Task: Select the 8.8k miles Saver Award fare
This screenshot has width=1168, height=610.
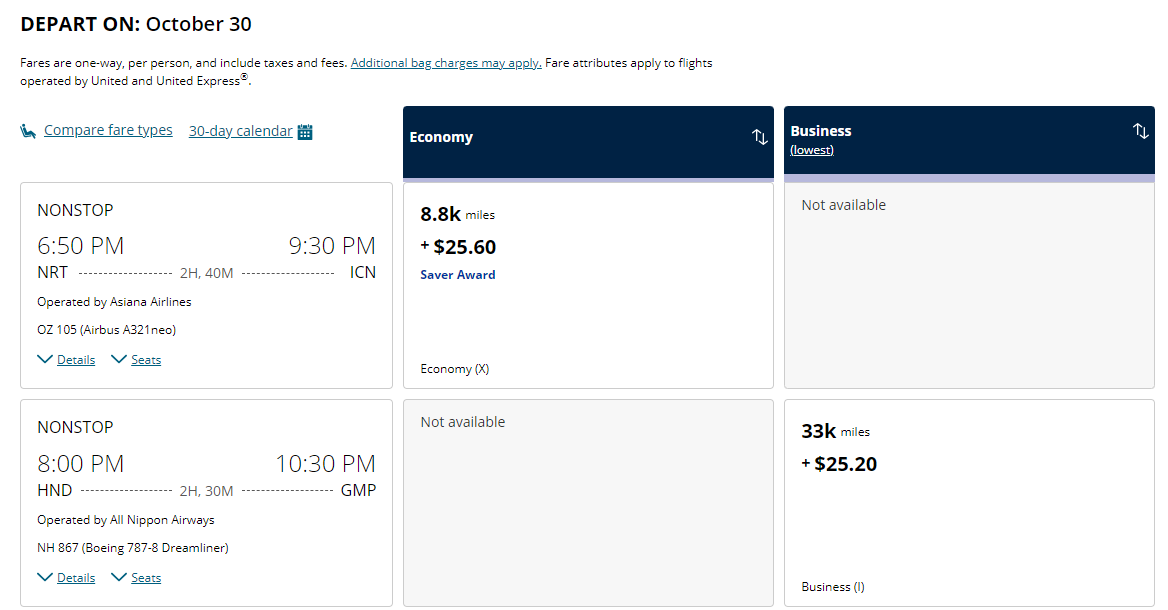Action: pyautogui.click(x=588, y=285)
